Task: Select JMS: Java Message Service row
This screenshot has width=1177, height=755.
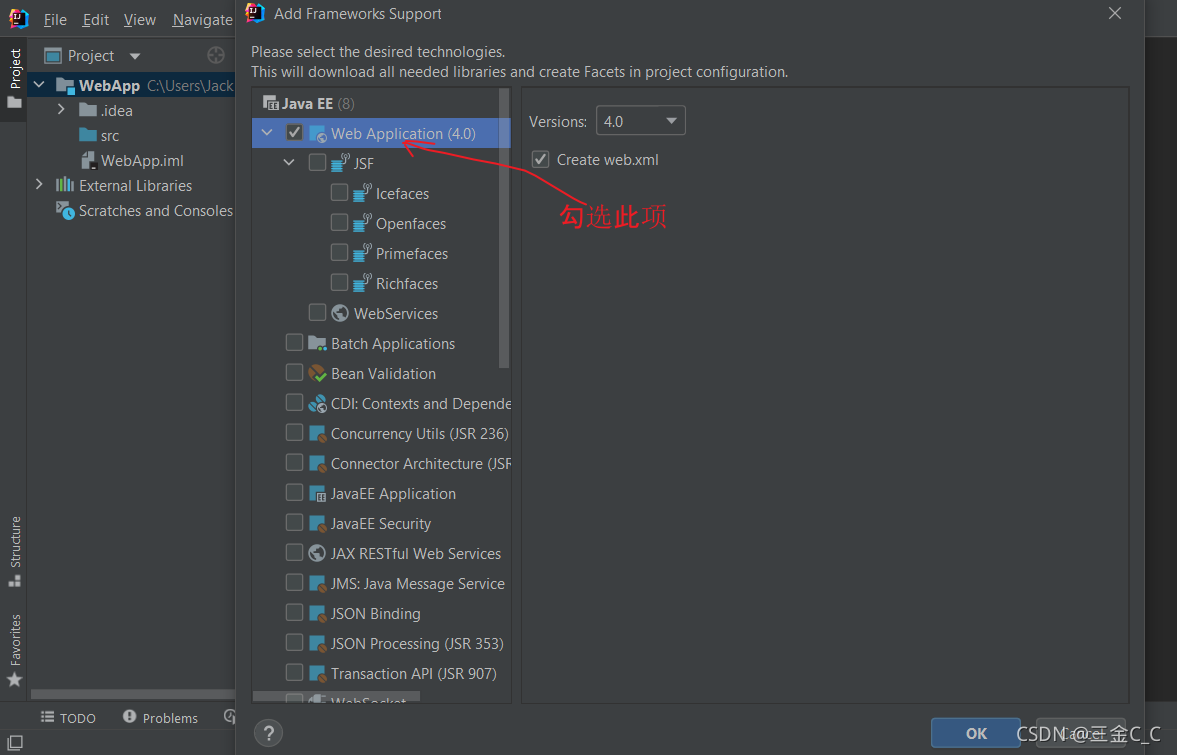Action: point(381,583)
